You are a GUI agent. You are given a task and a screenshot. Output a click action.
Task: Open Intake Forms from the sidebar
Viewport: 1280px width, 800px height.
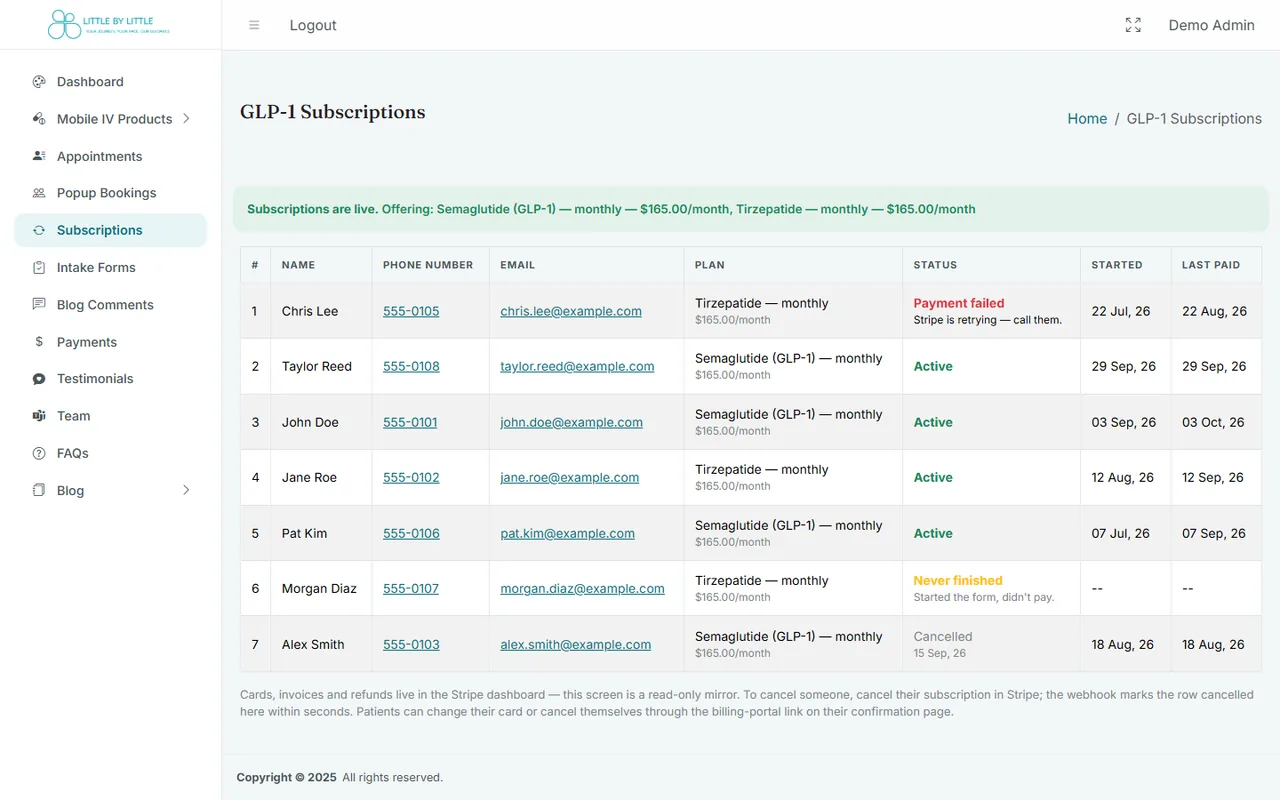(x=110, y=267)
